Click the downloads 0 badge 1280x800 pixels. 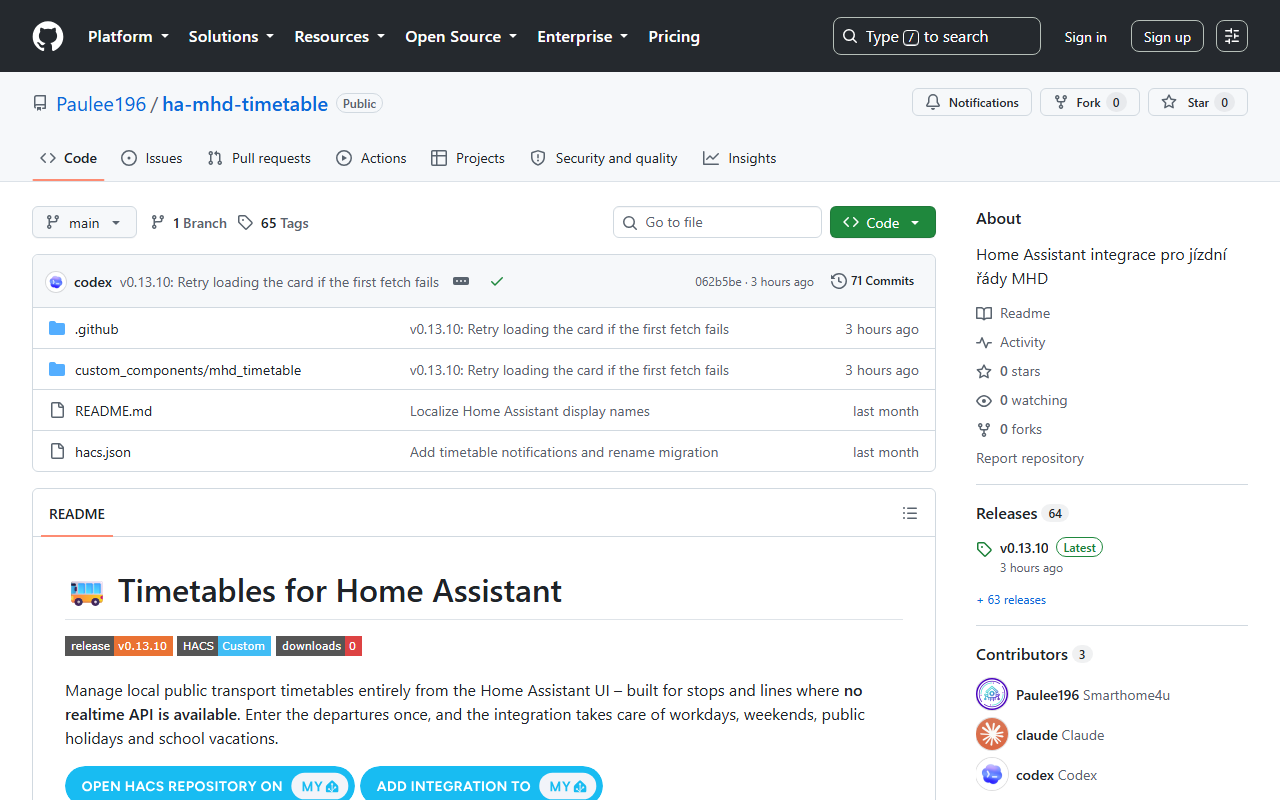click(x=319, y=646)
